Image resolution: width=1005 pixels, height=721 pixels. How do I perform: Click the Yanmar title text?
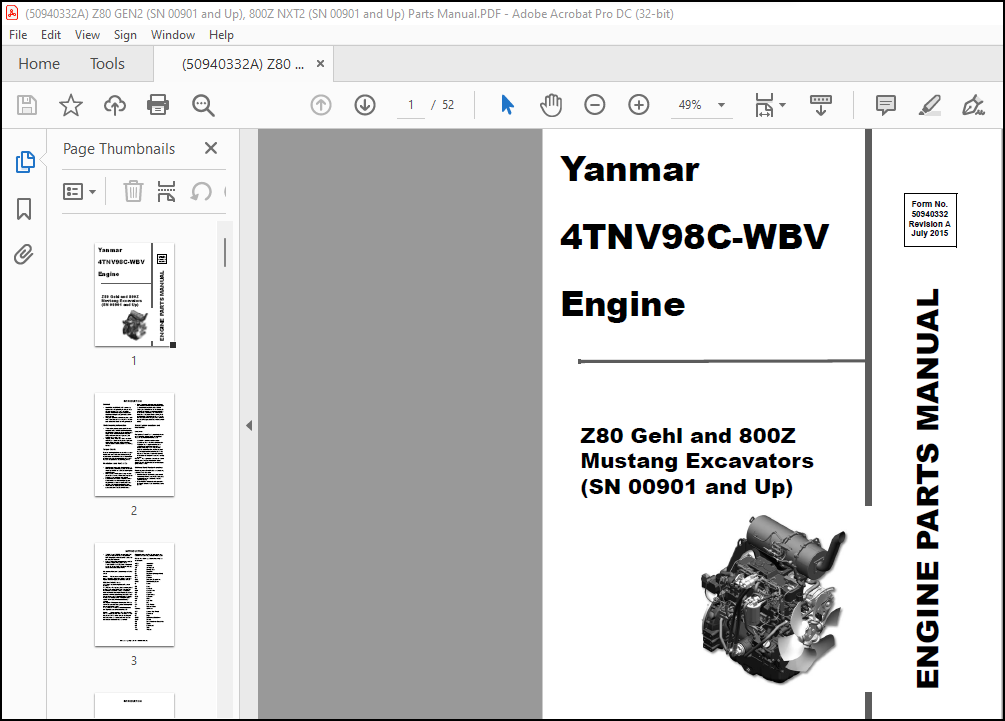pos(629,169)
